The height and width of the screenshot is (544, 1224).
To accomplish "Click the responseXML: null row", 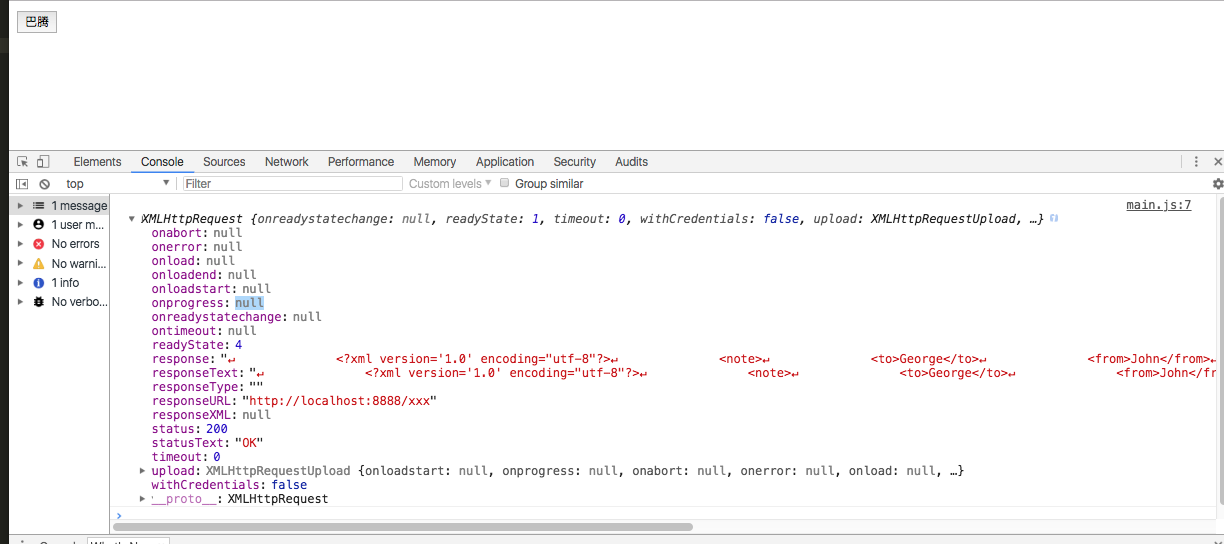I will [211, 415].
